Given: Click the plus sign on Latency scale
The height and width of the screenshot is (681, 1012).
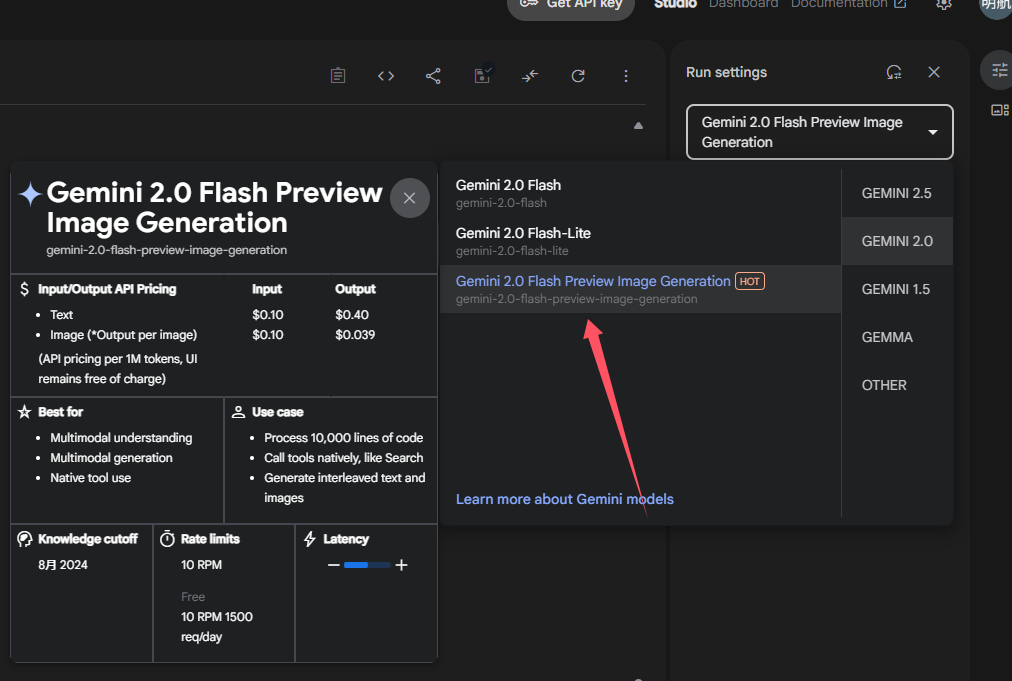Looking at the screenshot, I should (x=401, y=565).
